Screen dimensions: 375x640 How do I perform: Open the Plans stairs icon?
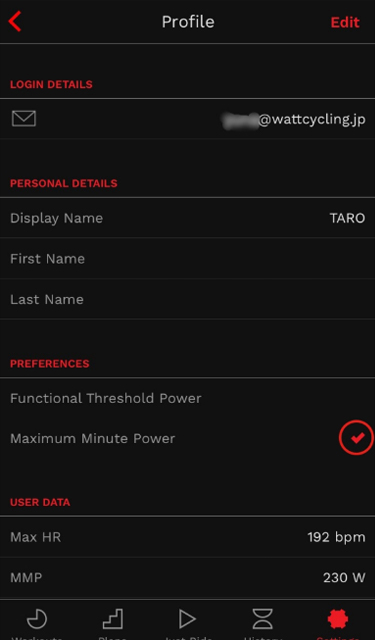(x=113, y=619)
